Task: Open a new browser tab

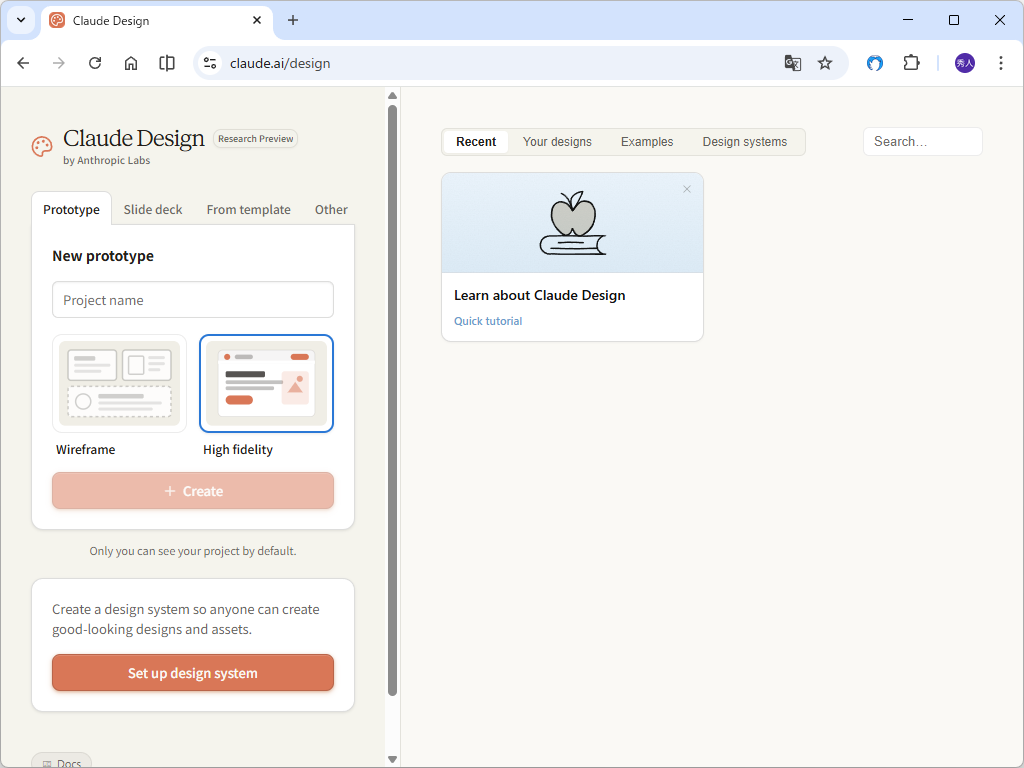Action: point(293,20)
